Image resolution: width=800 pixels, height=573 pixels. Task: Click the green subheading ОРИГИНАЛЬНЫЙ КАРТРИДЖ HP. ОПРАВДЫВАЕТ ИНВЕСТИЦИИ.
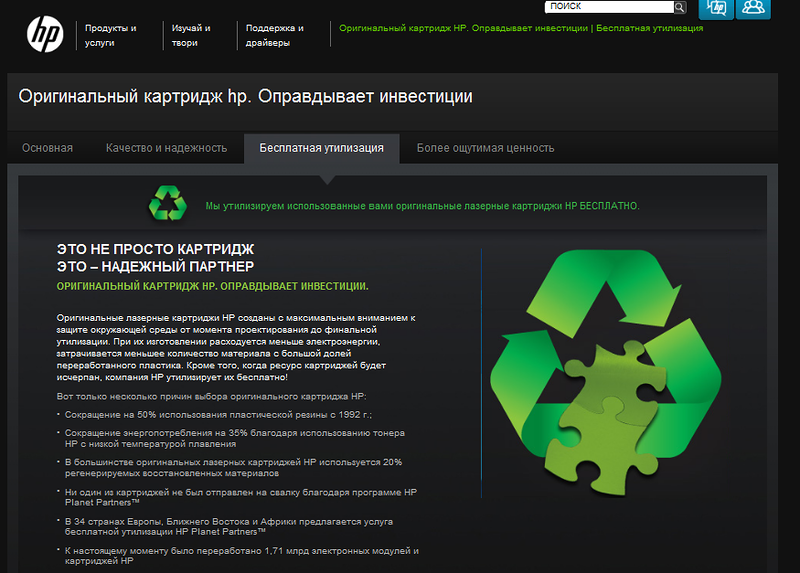pyautogui.click(x=212, y=286)
